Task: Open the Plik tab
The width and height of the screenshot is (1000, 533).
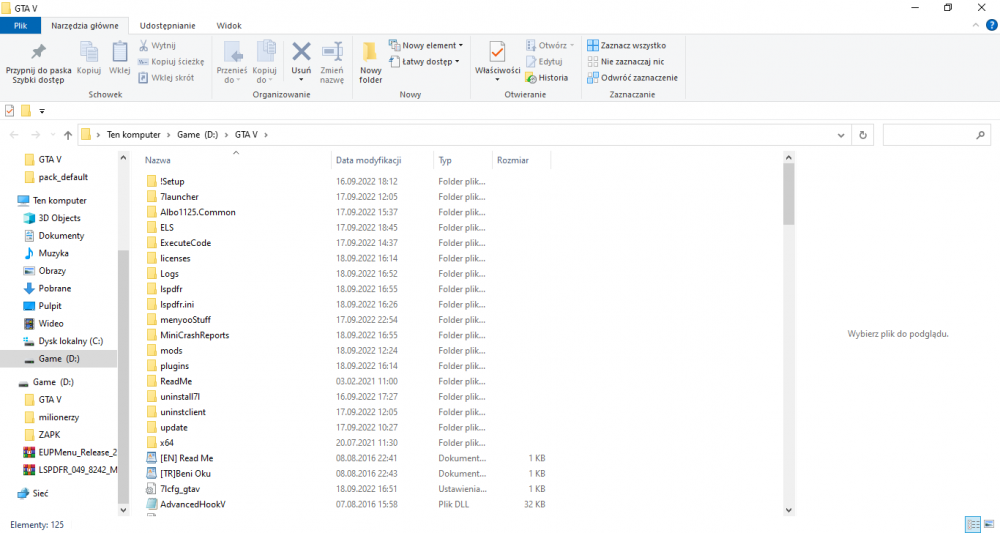Action: point(20,26)
